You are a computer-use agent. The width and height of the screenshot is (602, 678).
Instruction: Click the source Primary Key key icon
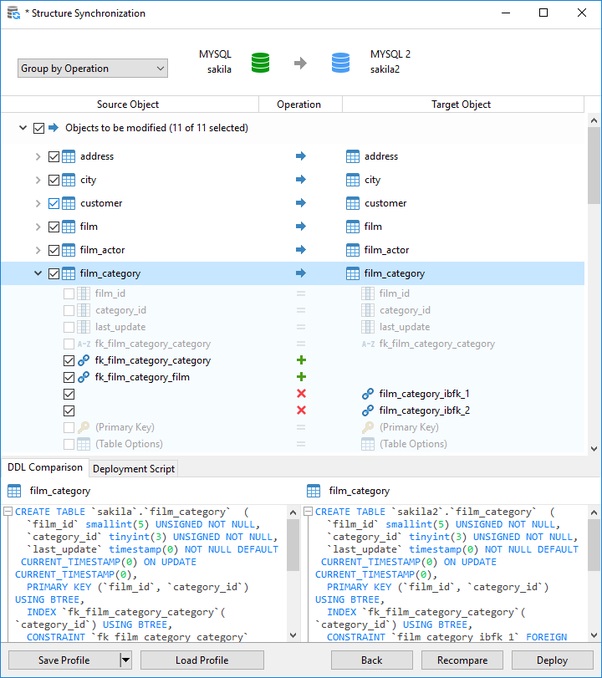pos(83,427)
